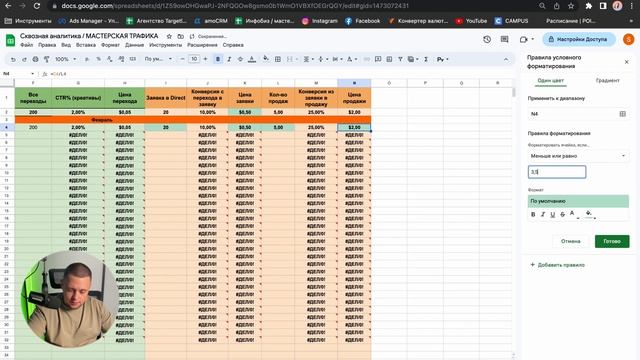The image size is (640, 360).
Task: Reload page in browser toolbar
Action: (37, 6)
